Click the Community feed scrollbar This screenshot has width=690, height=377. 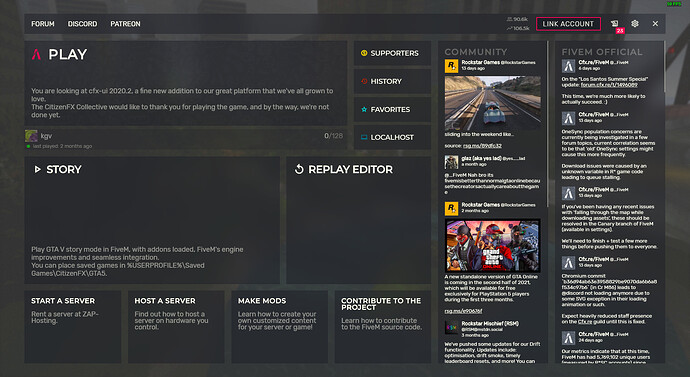tap(547, 124)
